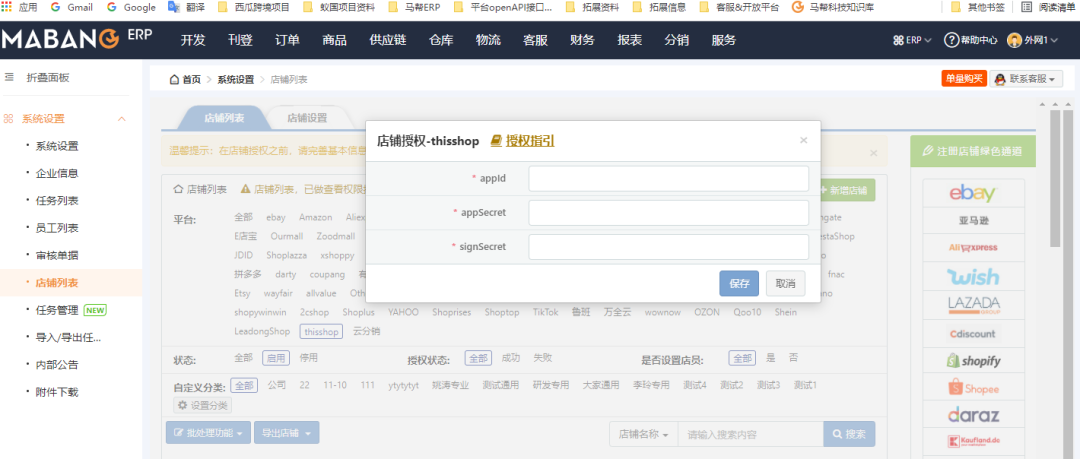The width and height of the screenshot is (1080, 459).
Task: Open 设置分类 category settings
Action: [x=202, y=405]
